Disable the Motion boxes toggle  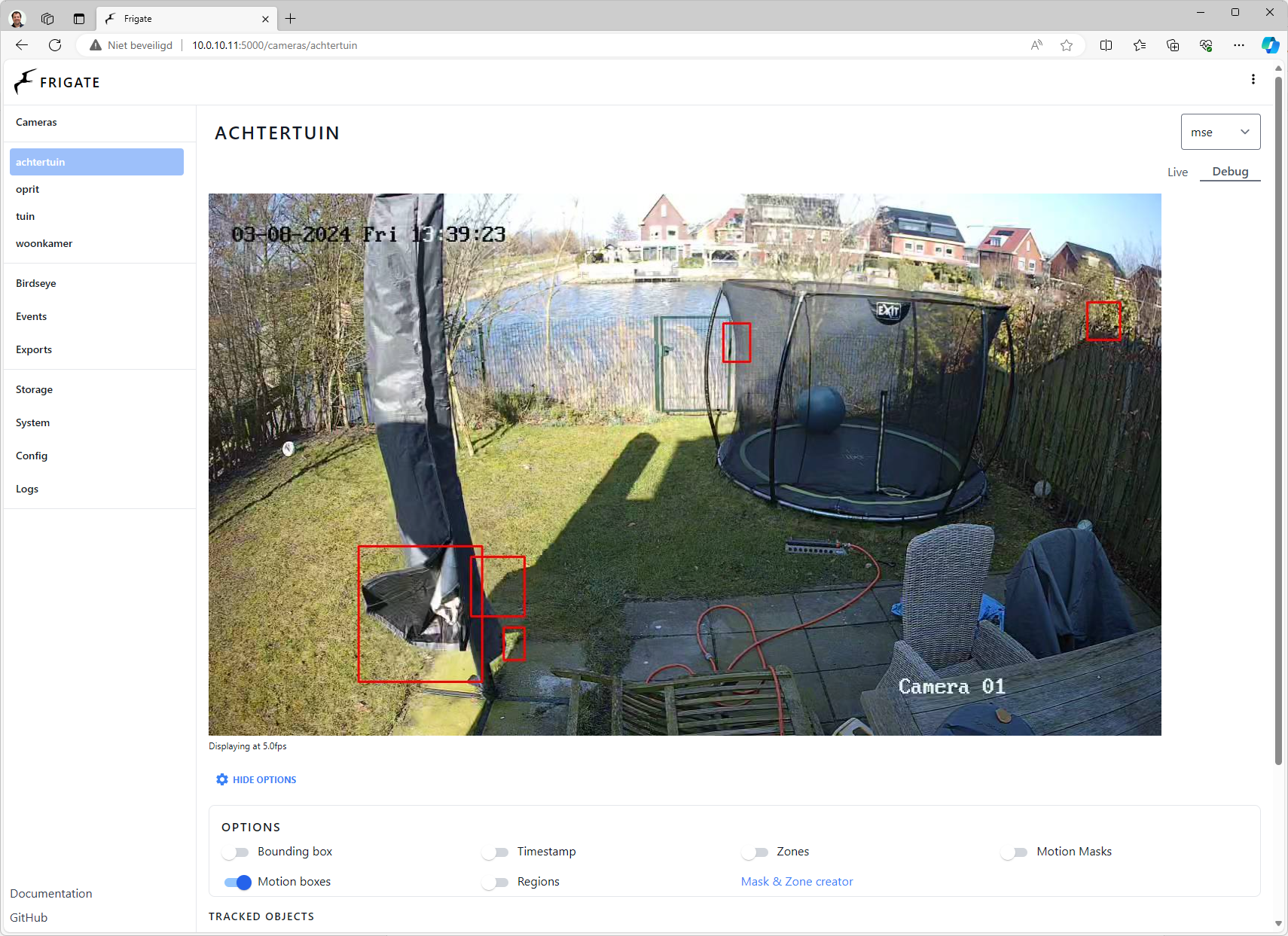coord(238,883)
